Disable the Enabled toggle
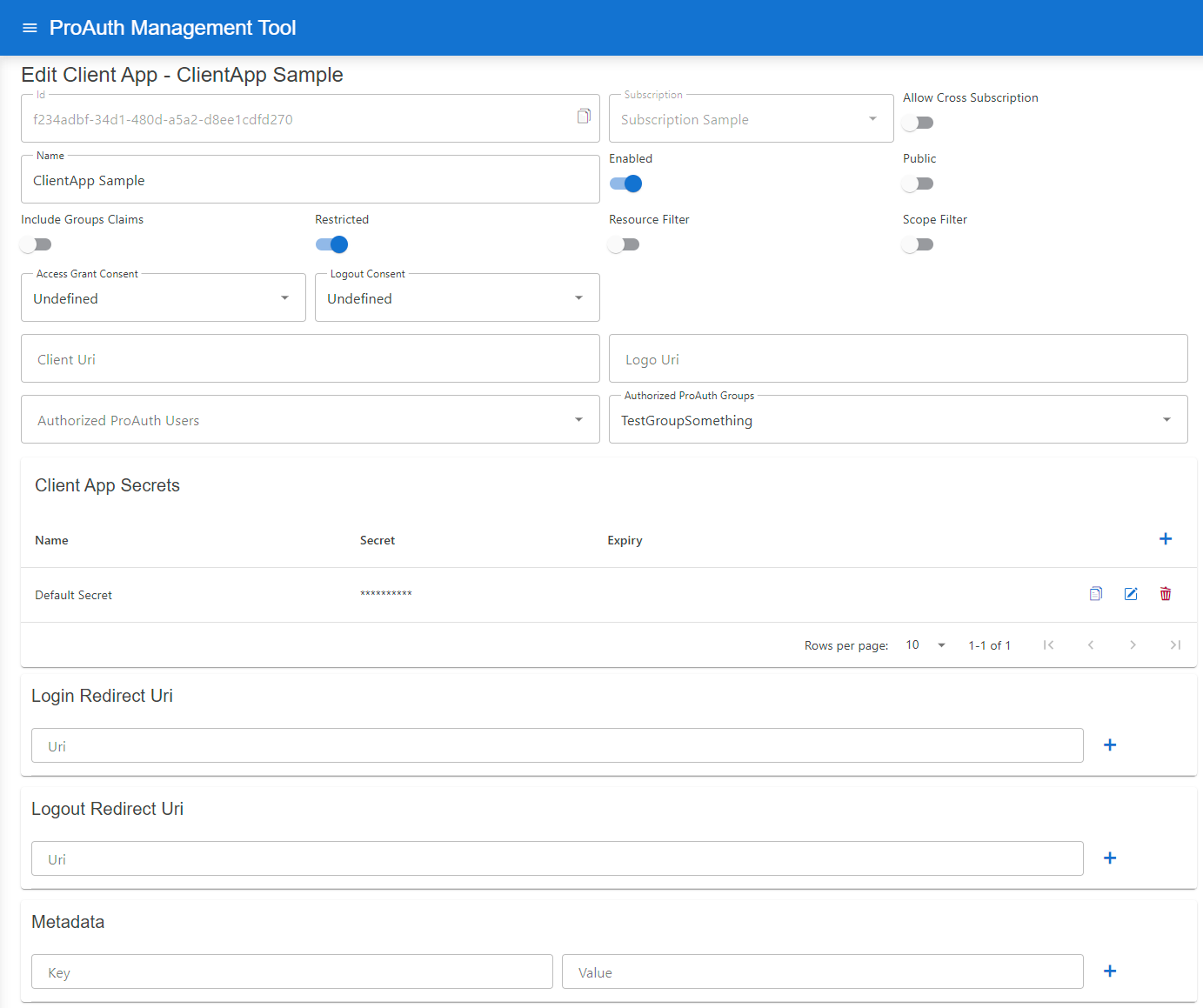Image resolution: width=1203 pixels, height=1008 pixels. 625,184
